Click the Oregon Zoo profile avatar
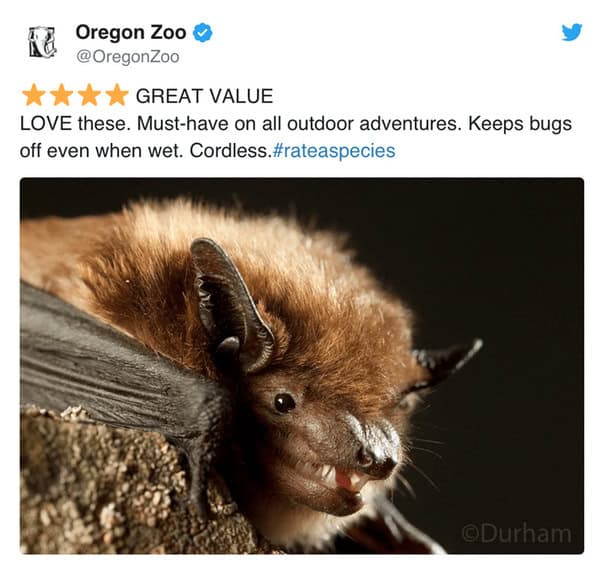The image size is (599, 565). click(43, 42)
